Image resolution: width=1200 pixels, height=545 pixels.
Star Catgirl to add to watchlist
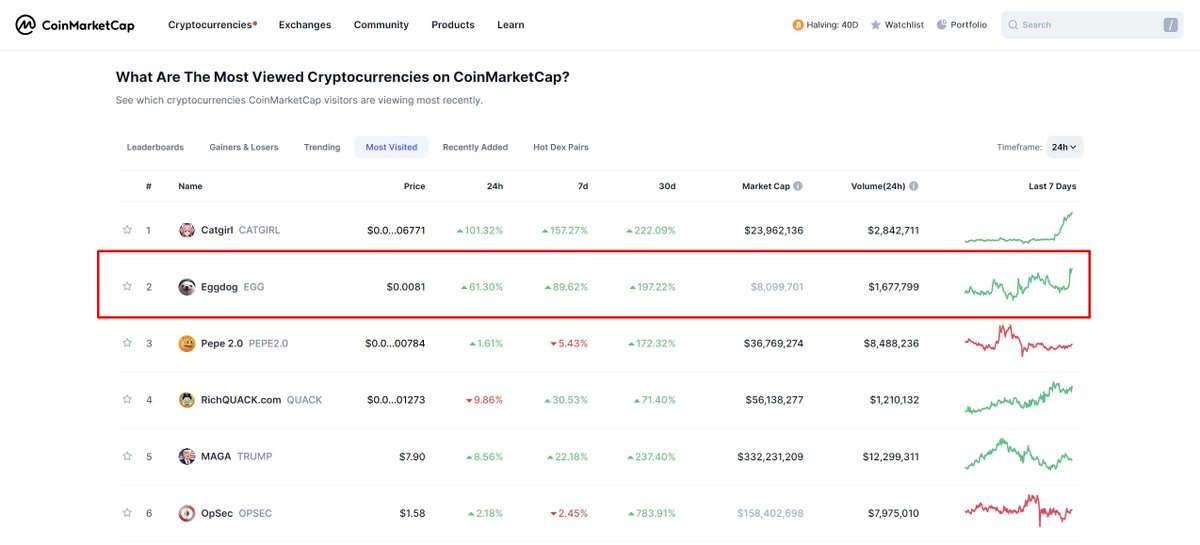(x=127, y=230)
